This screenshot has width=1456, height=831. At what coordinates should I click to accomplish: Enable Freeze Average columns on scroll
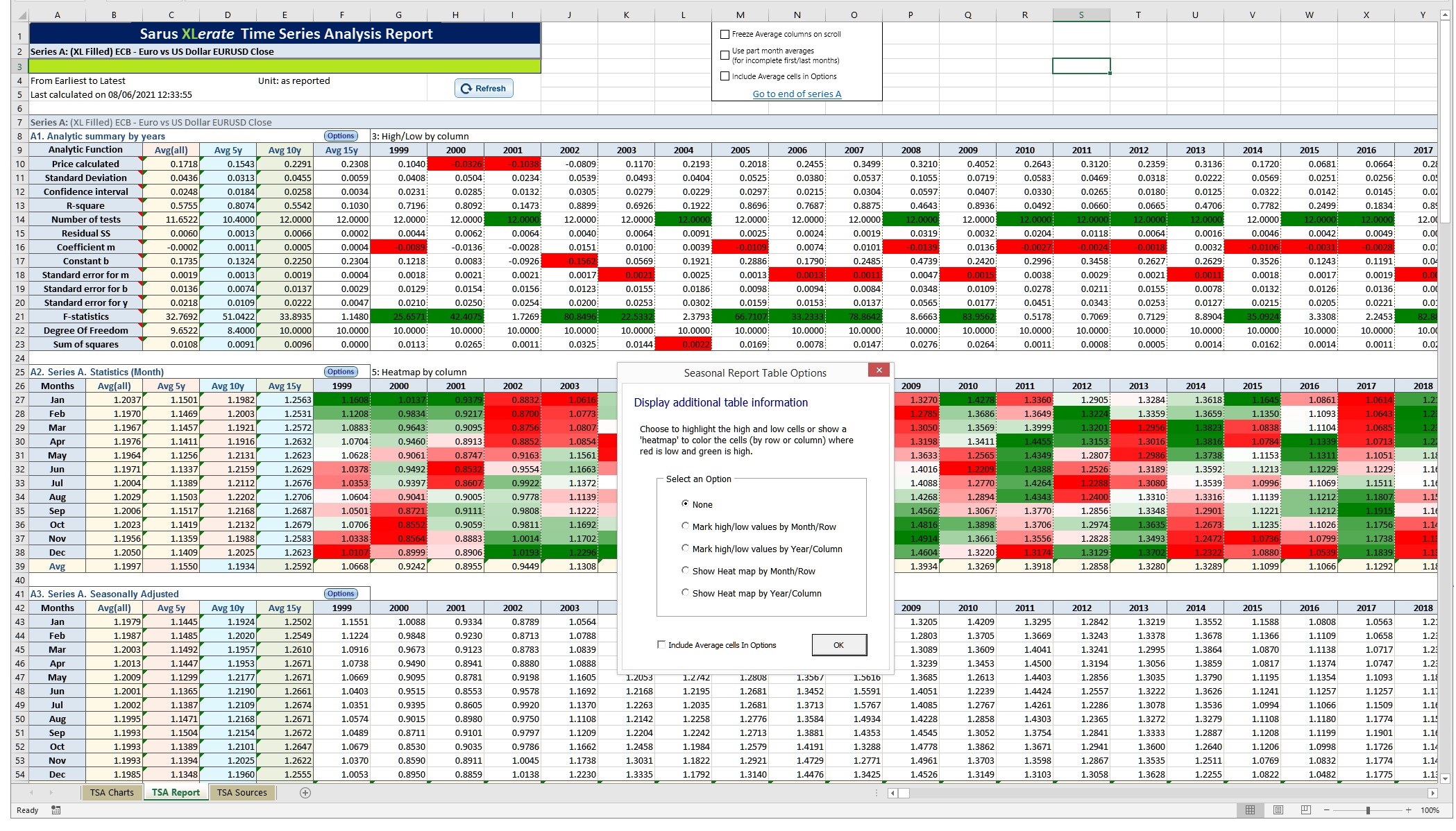tap(725, 34)
